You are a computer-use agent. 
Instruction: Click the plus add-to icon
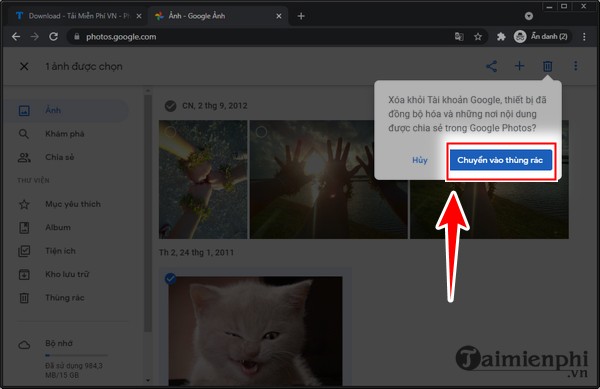519,66
